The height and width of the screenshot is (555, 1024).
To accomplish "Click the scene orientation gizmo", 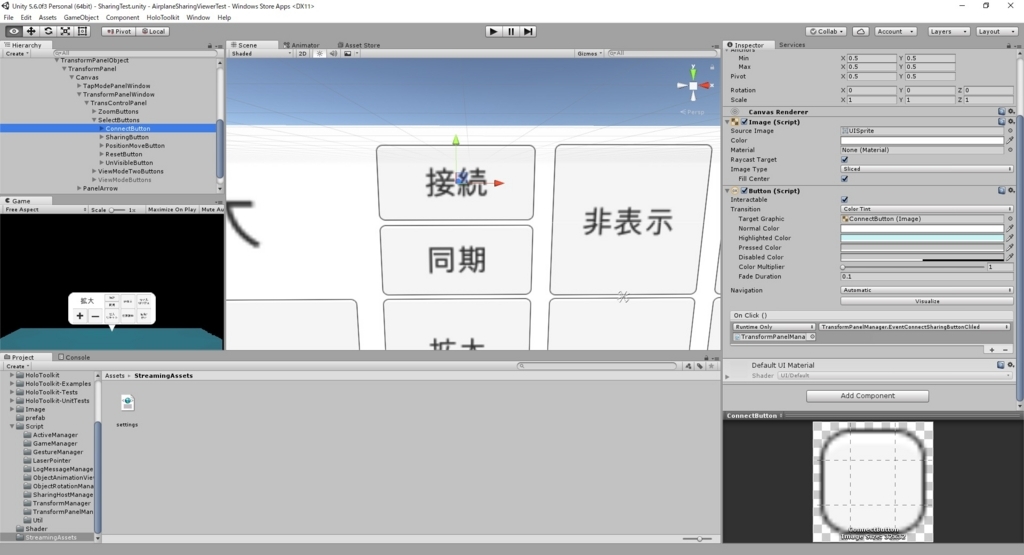I will (694, 86).
